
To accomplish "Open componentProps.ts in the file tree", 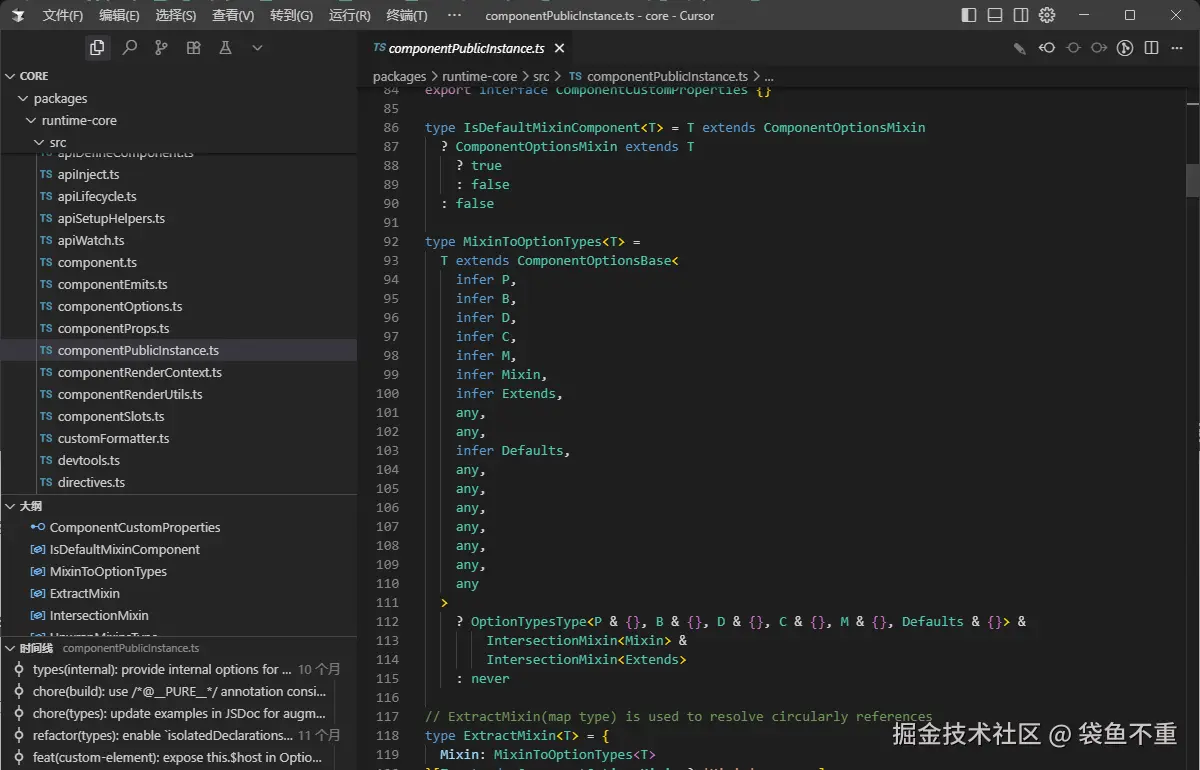I will coord(113,328).
